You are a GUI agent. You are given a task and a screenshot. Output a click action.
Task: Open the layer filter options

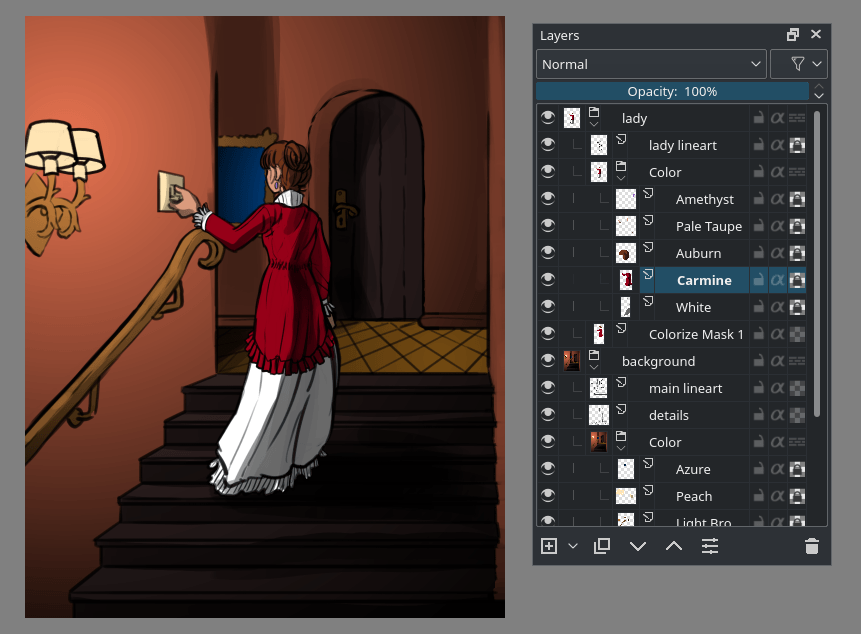pyautogui.click(x=798, y=63)
